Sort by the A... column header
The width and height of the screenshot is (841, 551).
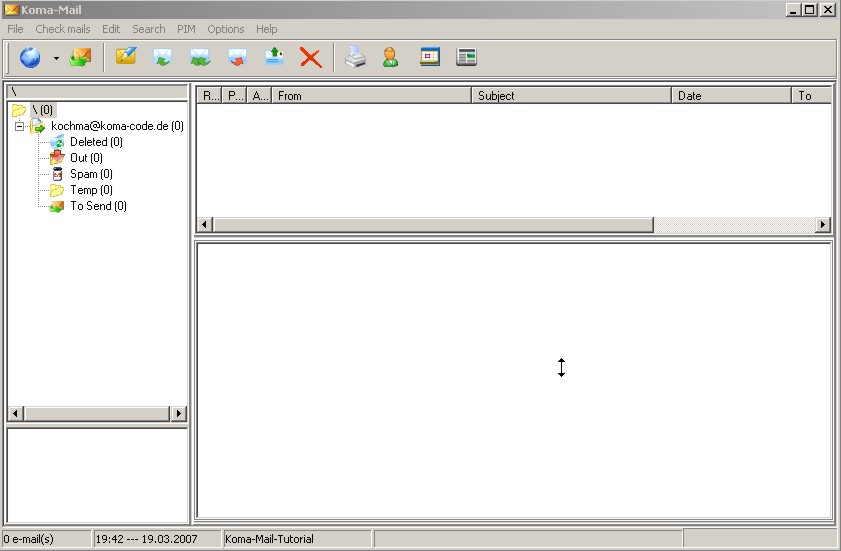[260, 95]
